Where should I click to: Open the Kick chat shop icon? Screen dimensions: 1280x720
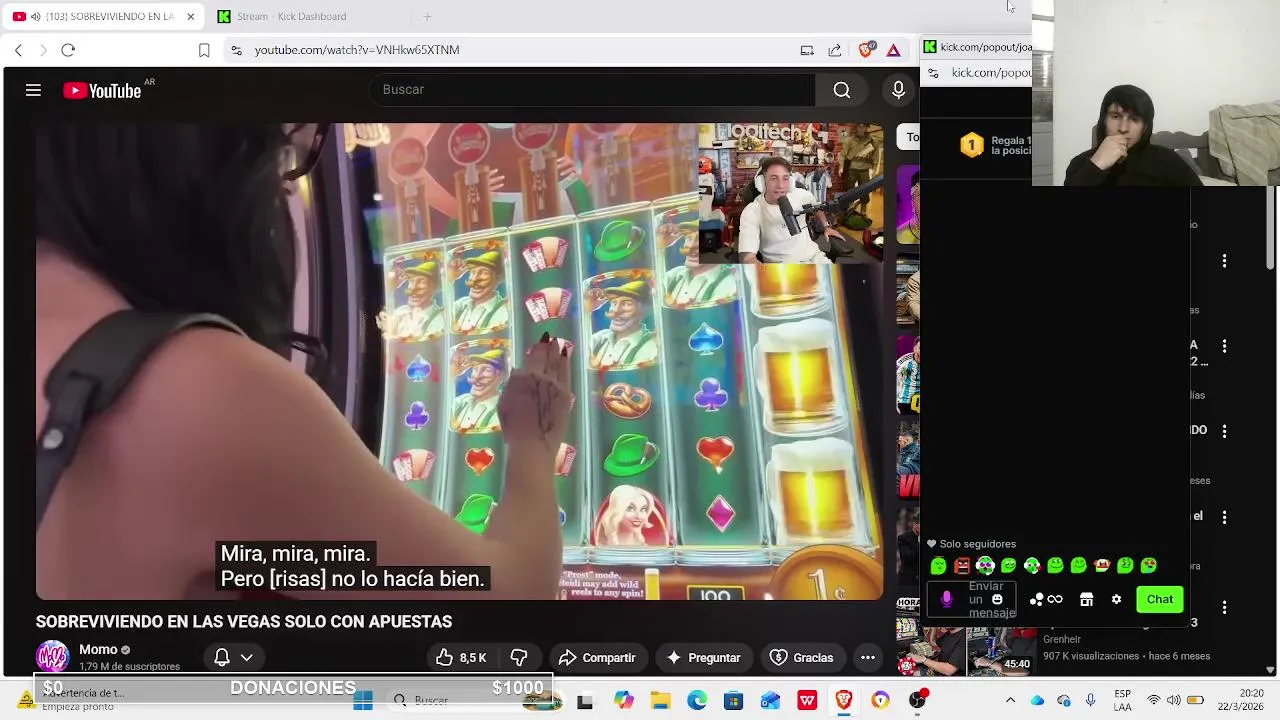[1086, 599]
